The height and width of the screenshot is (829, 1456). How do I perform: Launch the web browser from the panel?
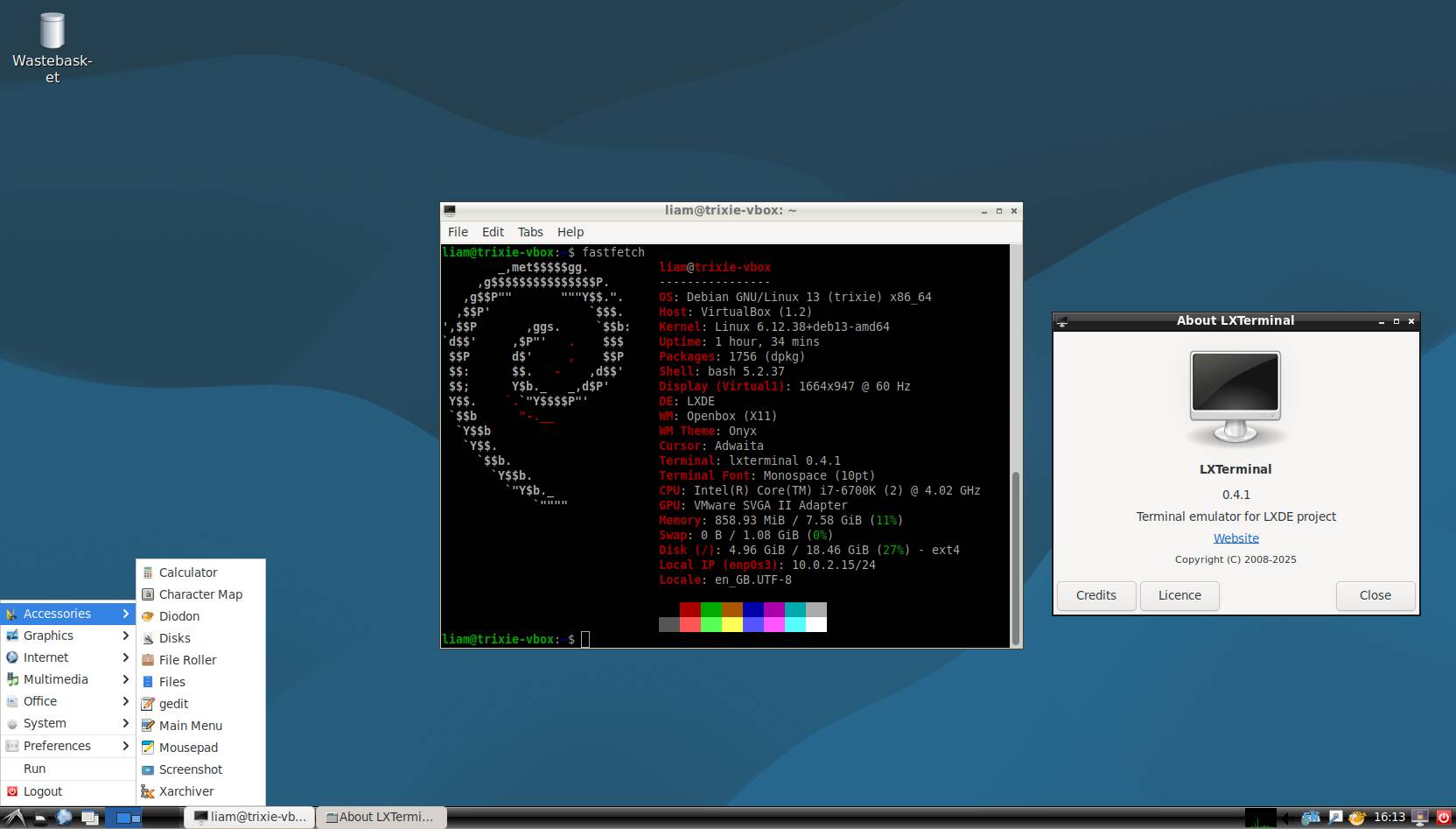tap(64, 818)
